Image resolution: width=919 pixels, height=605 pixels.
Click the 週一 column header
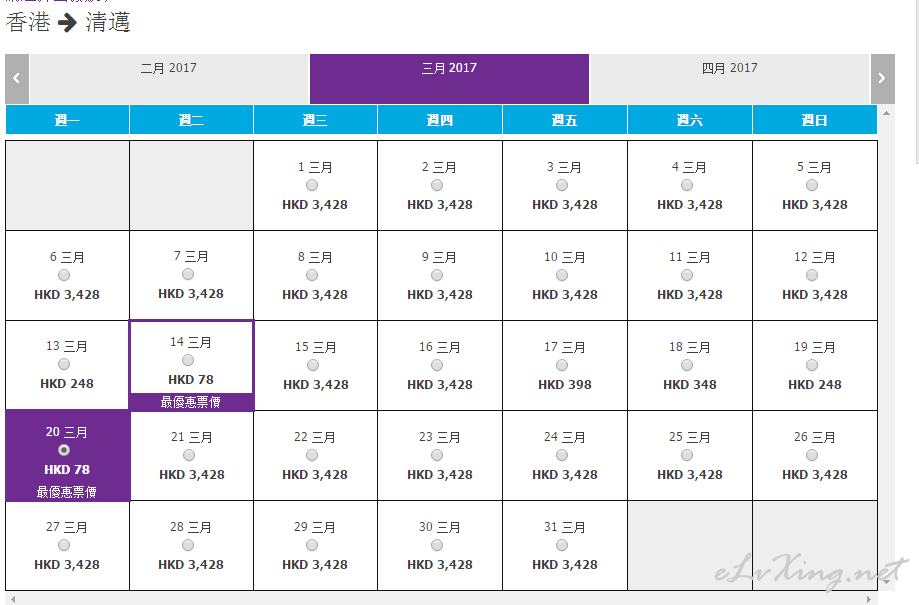(67, 120)
